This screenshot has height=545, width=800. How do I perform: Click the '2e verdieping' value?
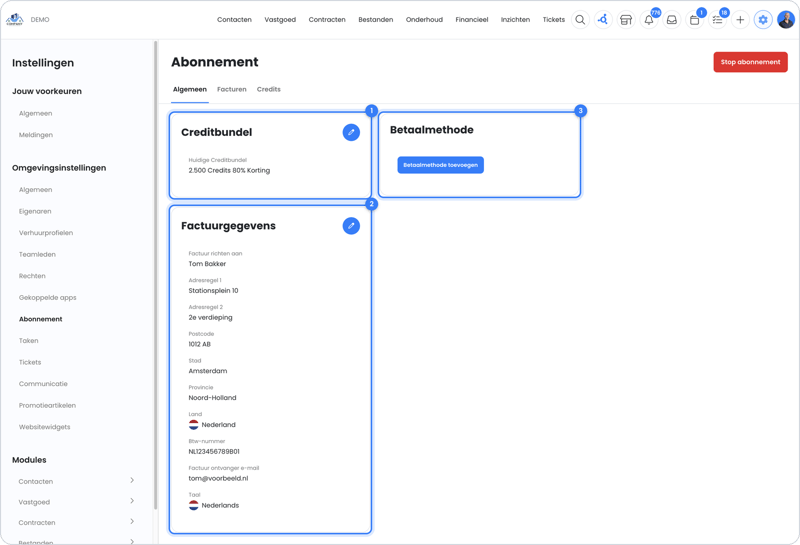pyautogui.click(x=210, y=317)
